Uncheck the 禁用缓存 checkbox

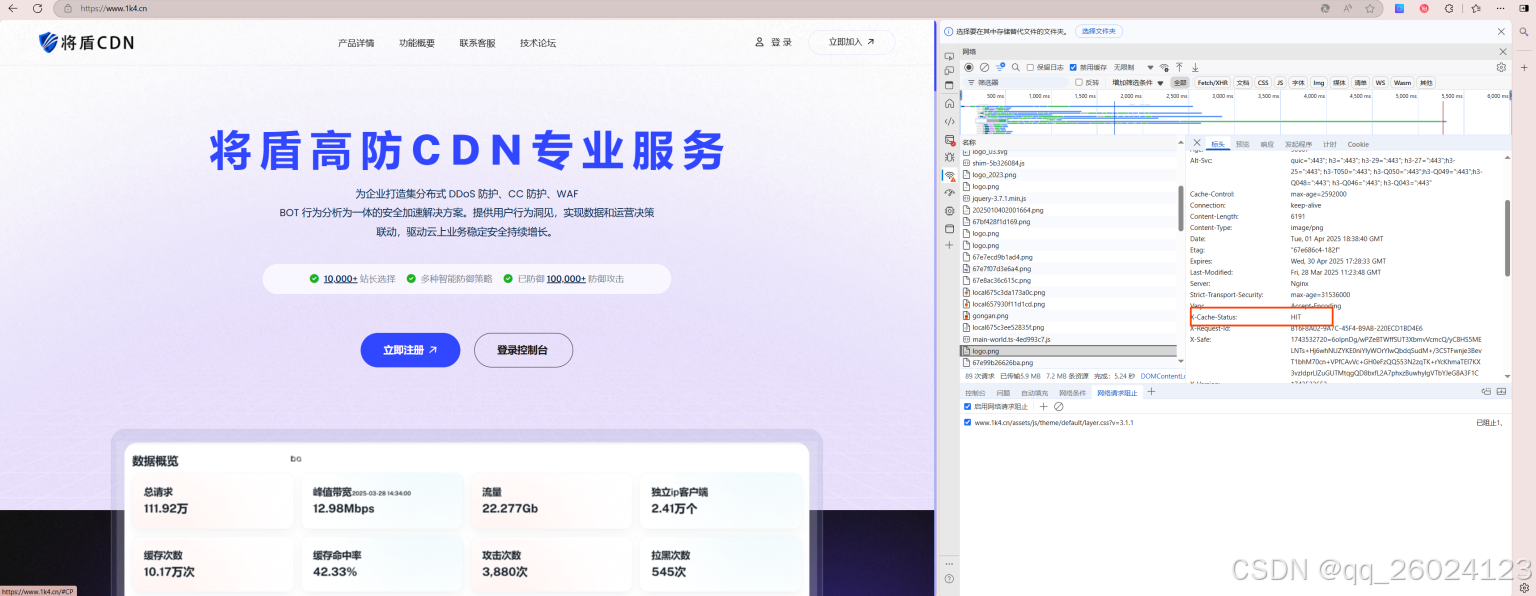[x=1073, y=67]
